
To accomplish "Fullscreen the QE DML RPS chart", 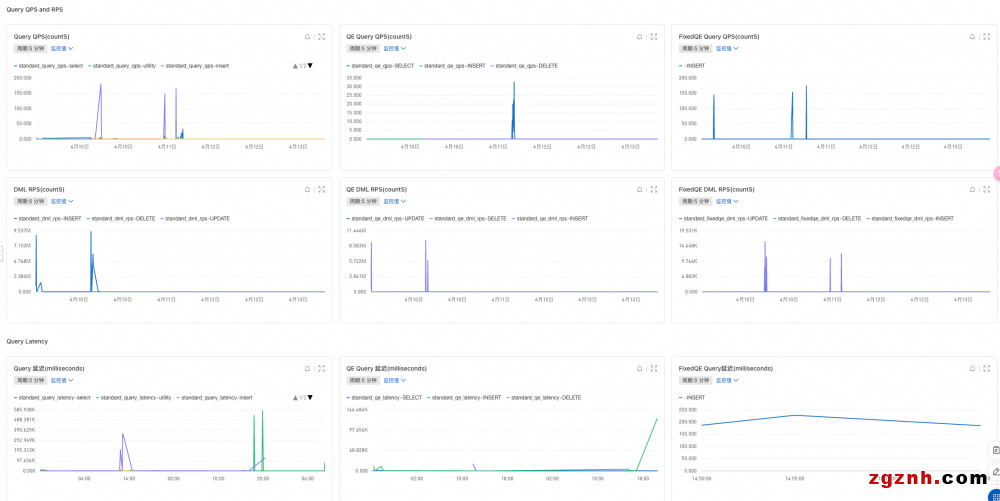I will (x=653, y=189).
